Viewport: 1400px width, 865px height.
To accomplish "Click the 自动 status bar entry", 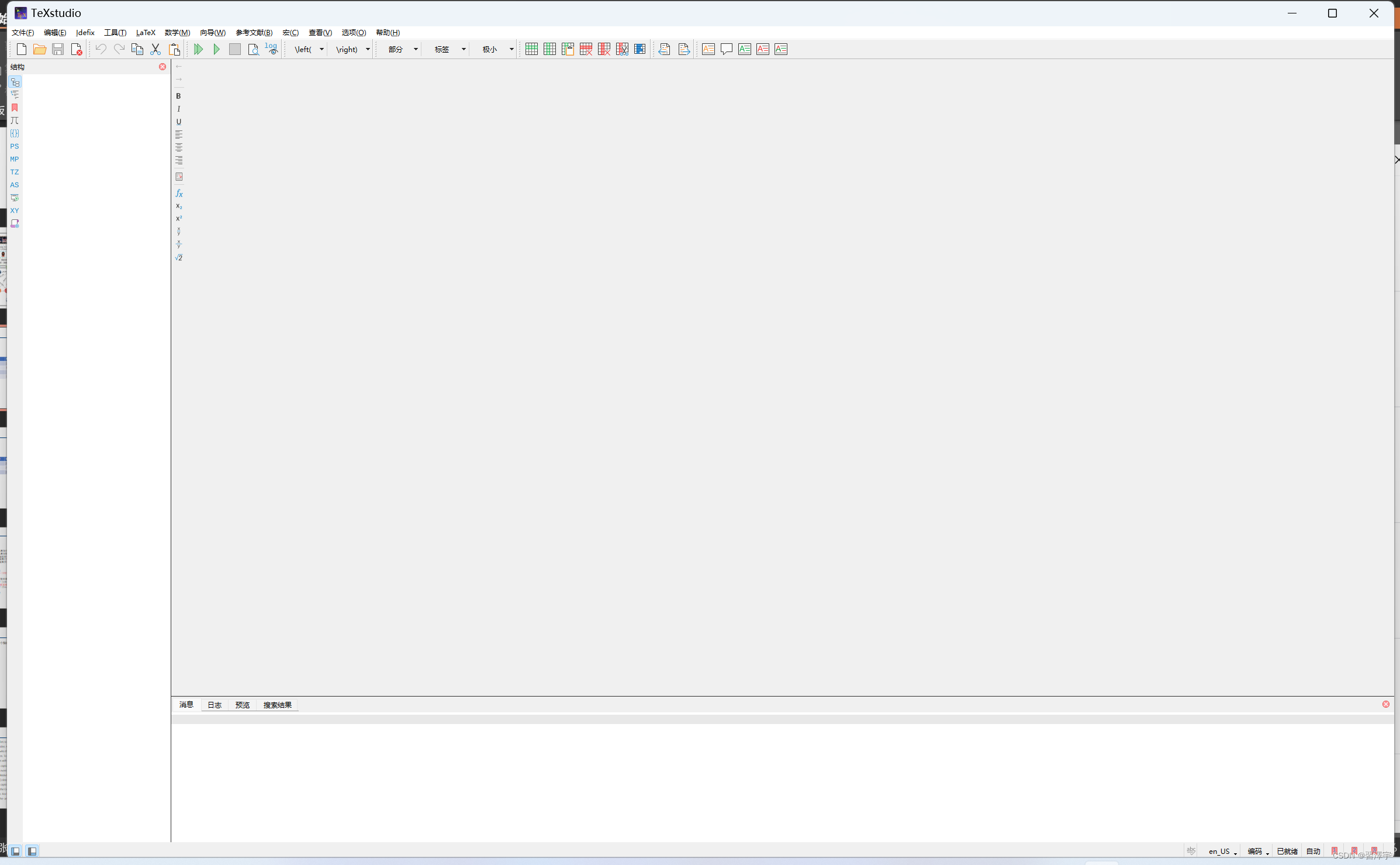I will (x=1313, y=852).
